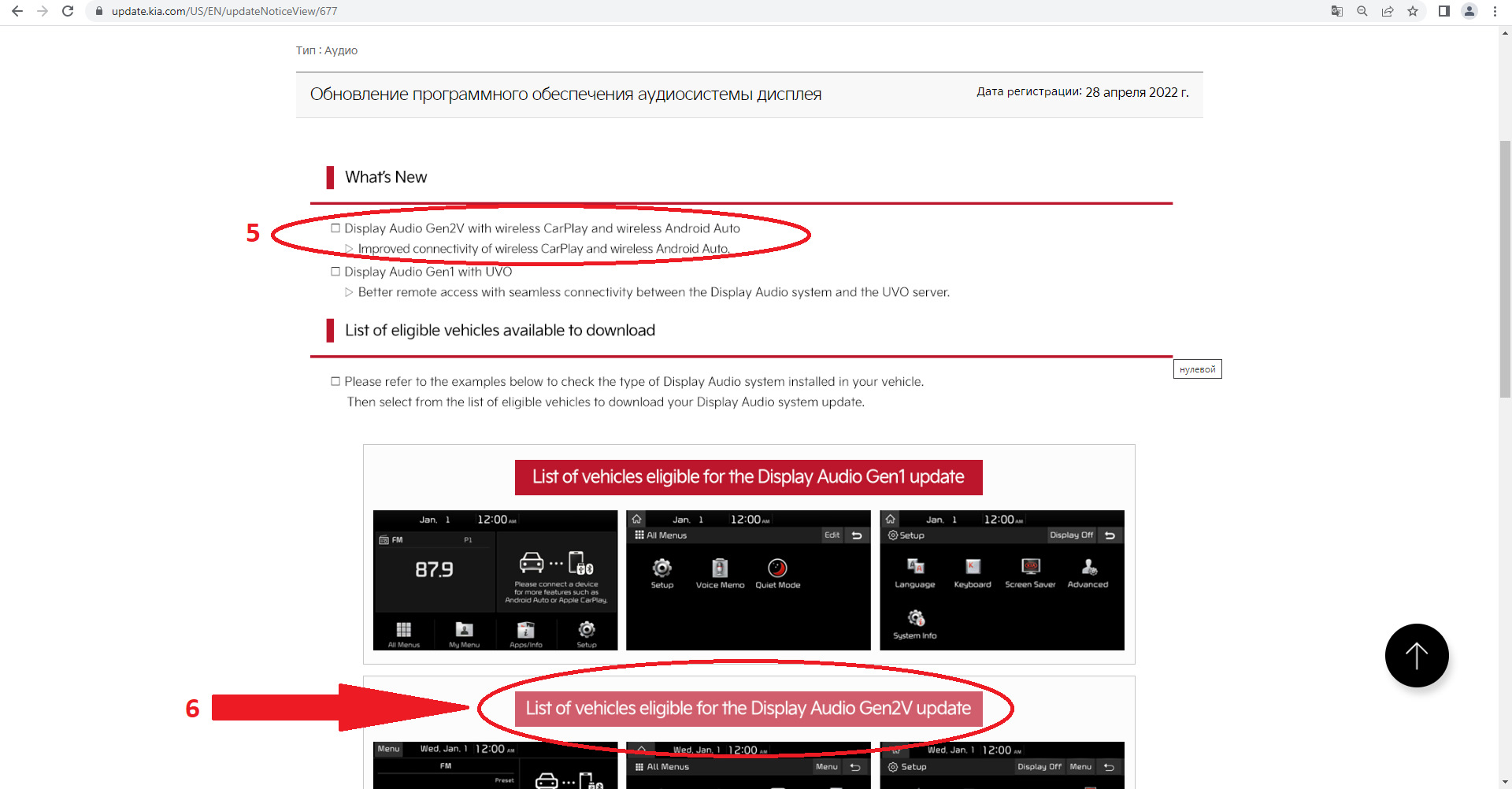Open the Chrome profile avatar
The height and width of the screenshot is (789, 1512).
coord(1469,11)
